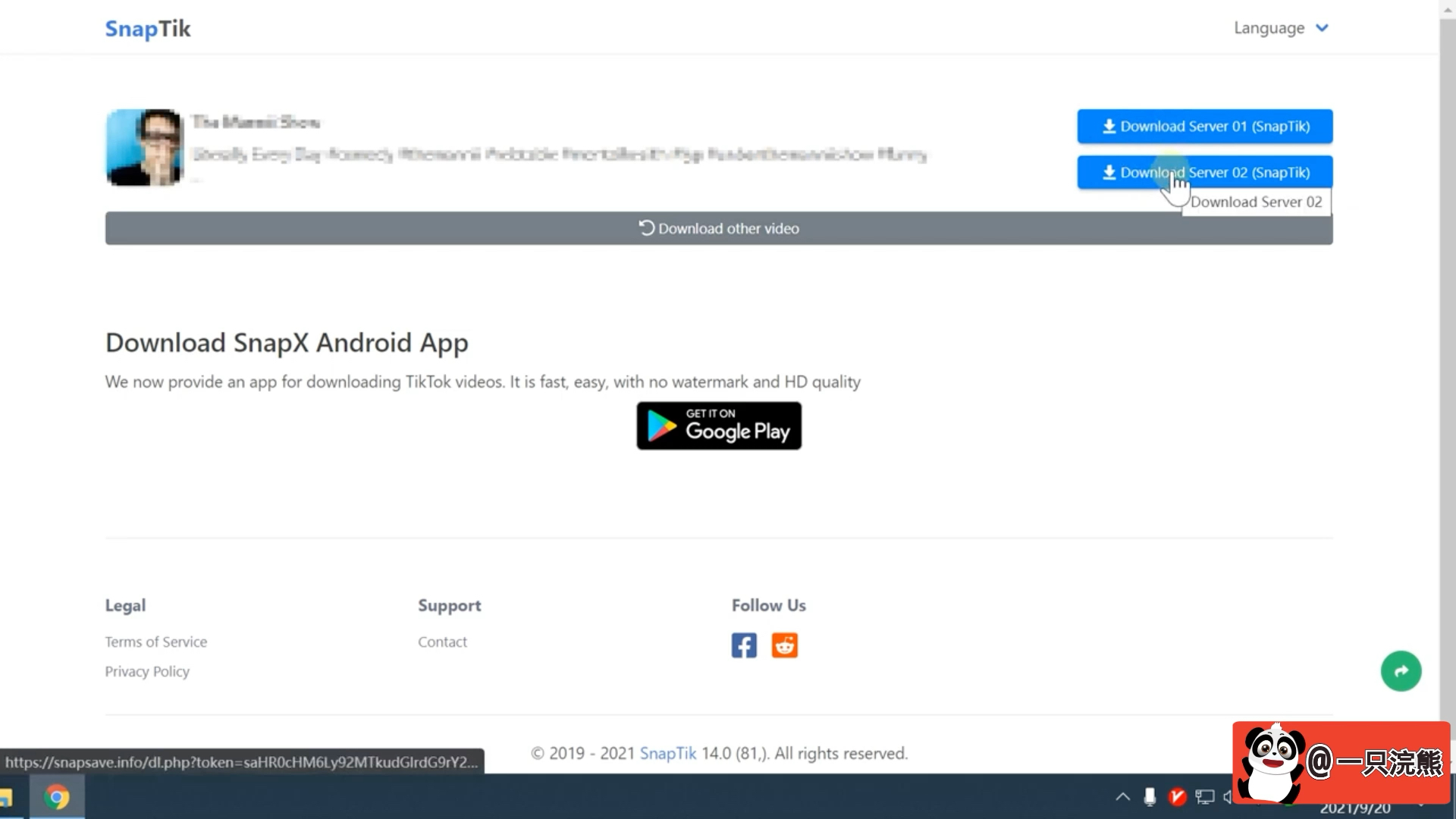The height and width of the screenshot is (819, 1456).
Task: Click Get it on Google Play badge
Action: (x=719, y=425)
